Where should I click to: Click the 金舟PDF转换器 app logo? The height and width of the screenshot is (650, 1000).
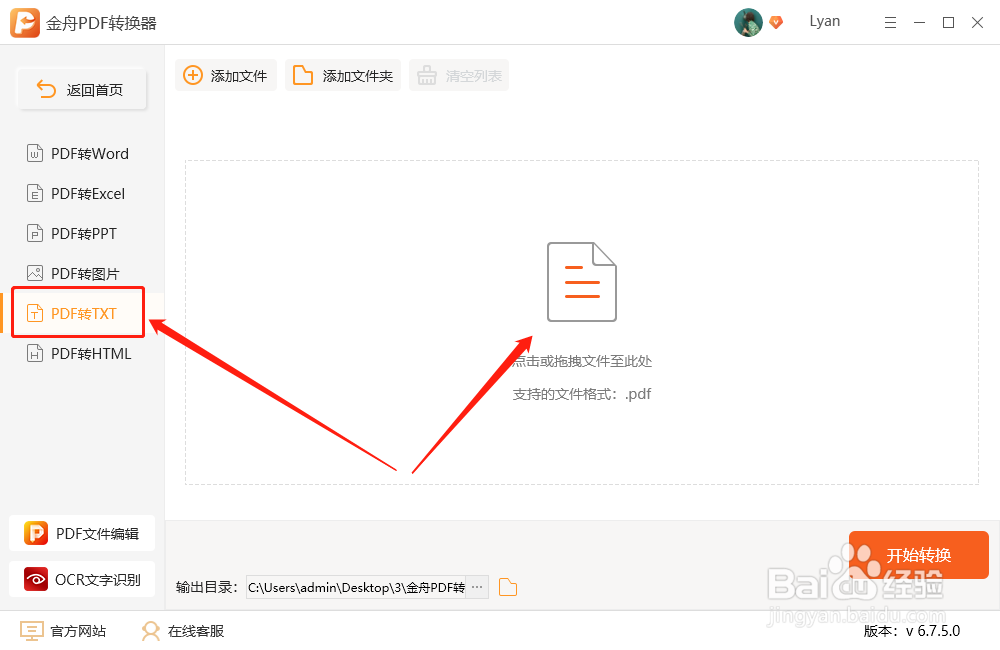pos(25,23)
